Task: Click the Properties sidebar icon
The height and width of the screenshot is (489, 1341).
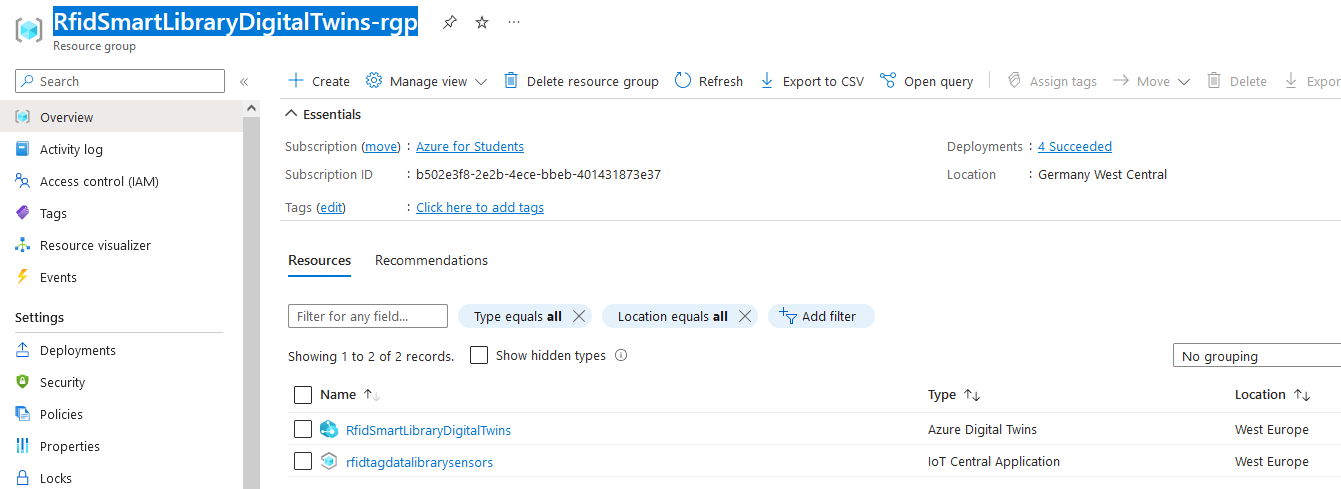Action: click(22, 446)
